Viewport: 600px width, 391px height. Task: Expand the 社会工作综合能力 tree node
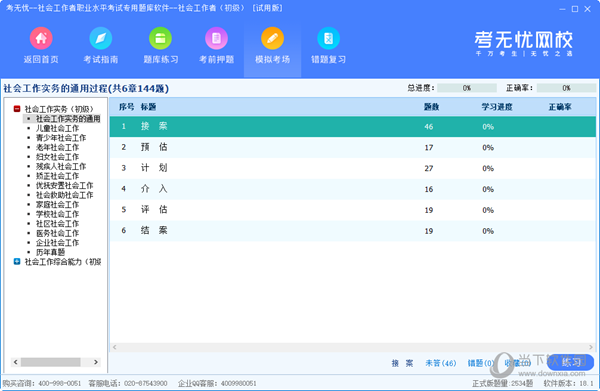(x=17, y=262)
